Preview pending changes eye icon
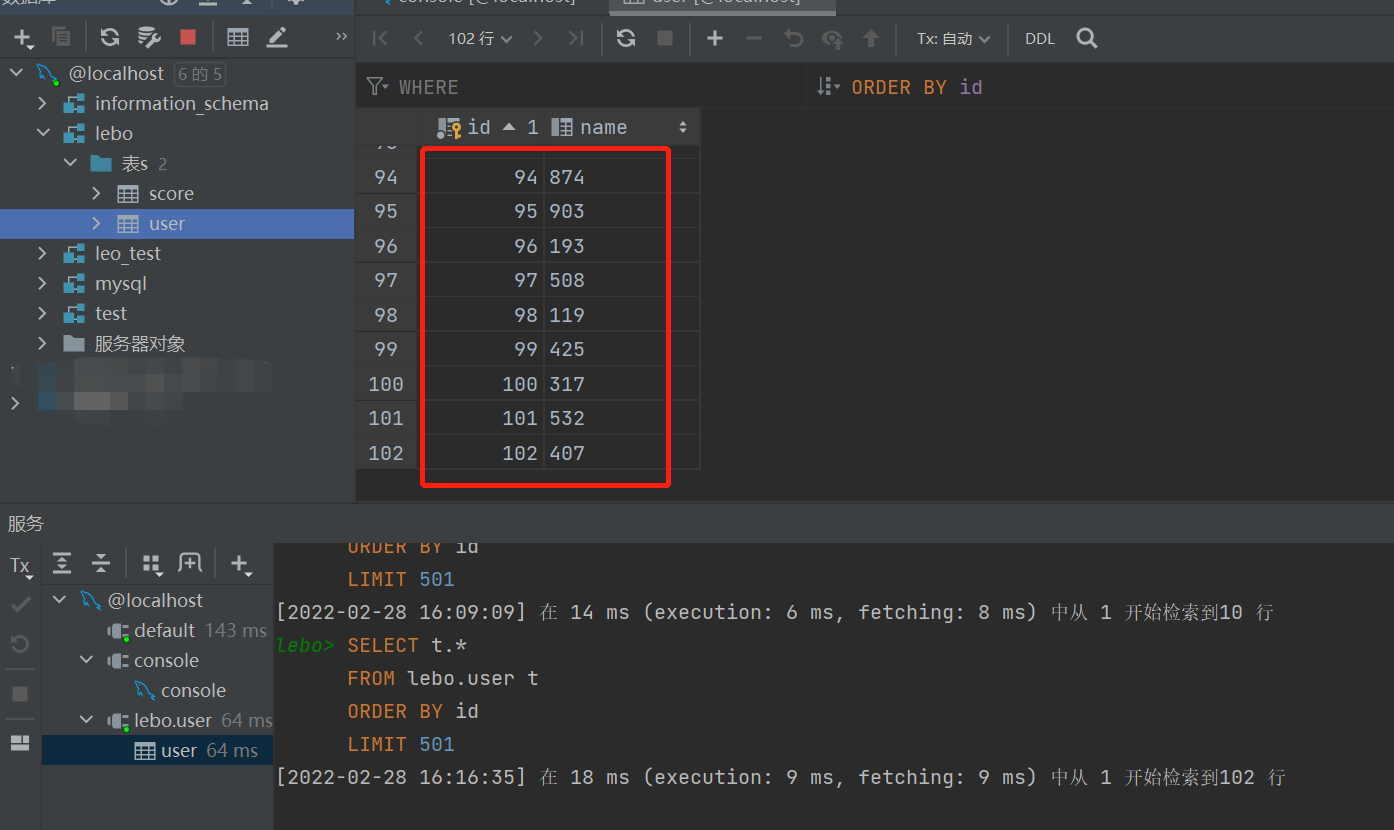 [x=832, y=39]
